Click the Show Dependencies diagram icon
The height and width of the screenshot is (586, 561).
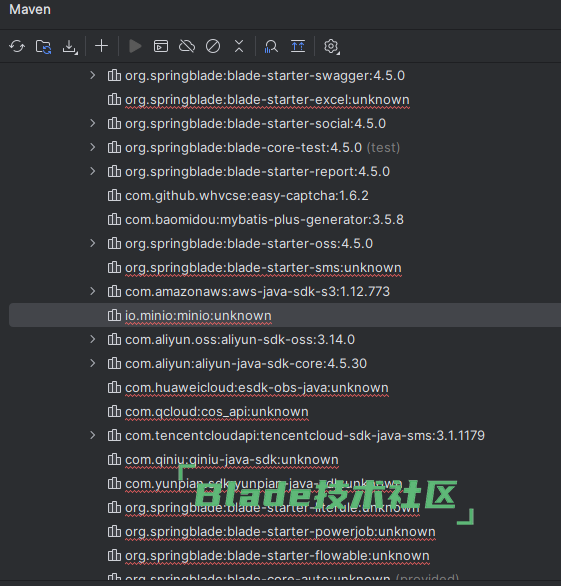point(298,46)
